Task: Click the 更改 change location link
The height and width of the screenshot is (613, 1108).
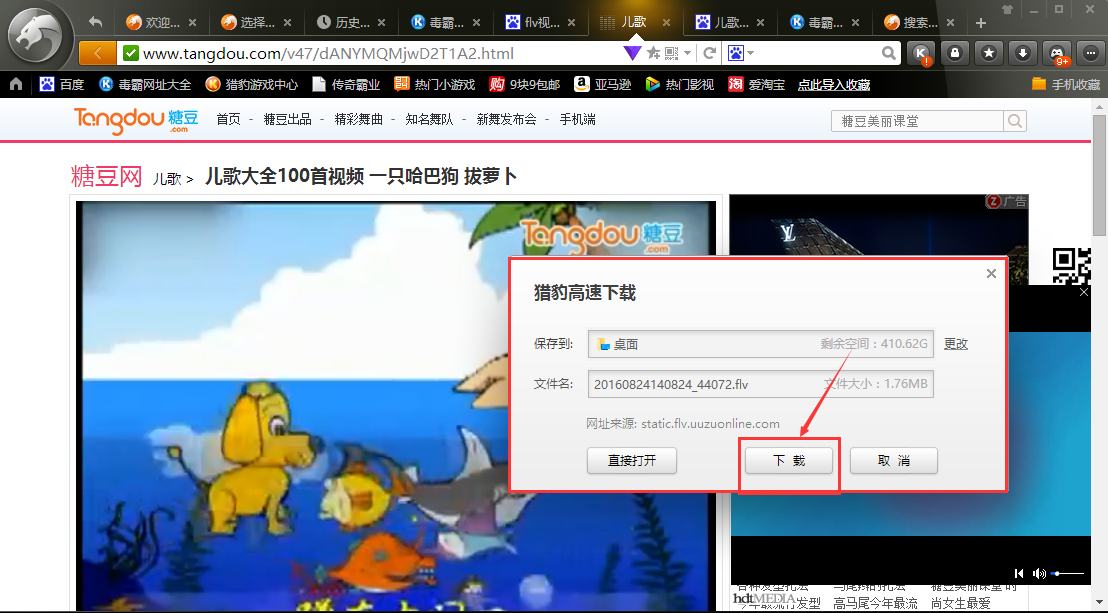Action: click(956, 344)
